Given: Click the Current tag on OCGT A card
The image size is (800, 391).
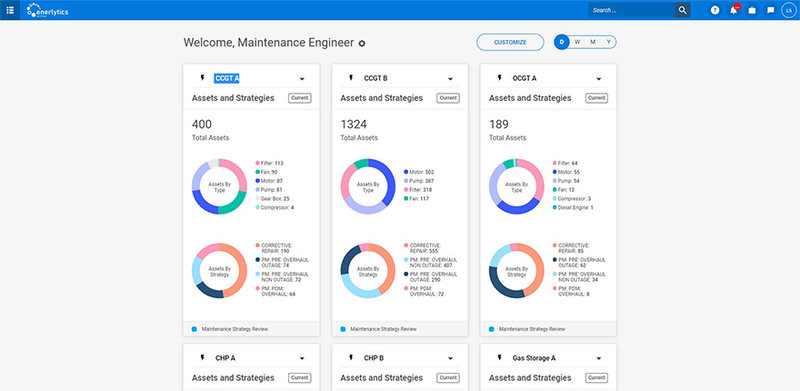Looking at the screenshot, I should [596, 98].
